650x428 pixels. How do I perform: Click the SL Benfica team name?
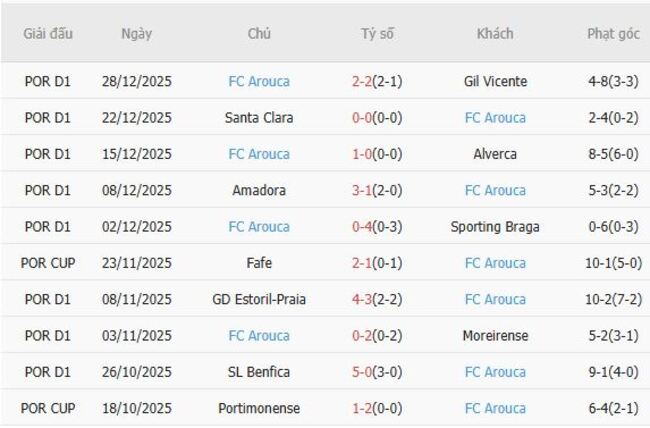[259, 372]
